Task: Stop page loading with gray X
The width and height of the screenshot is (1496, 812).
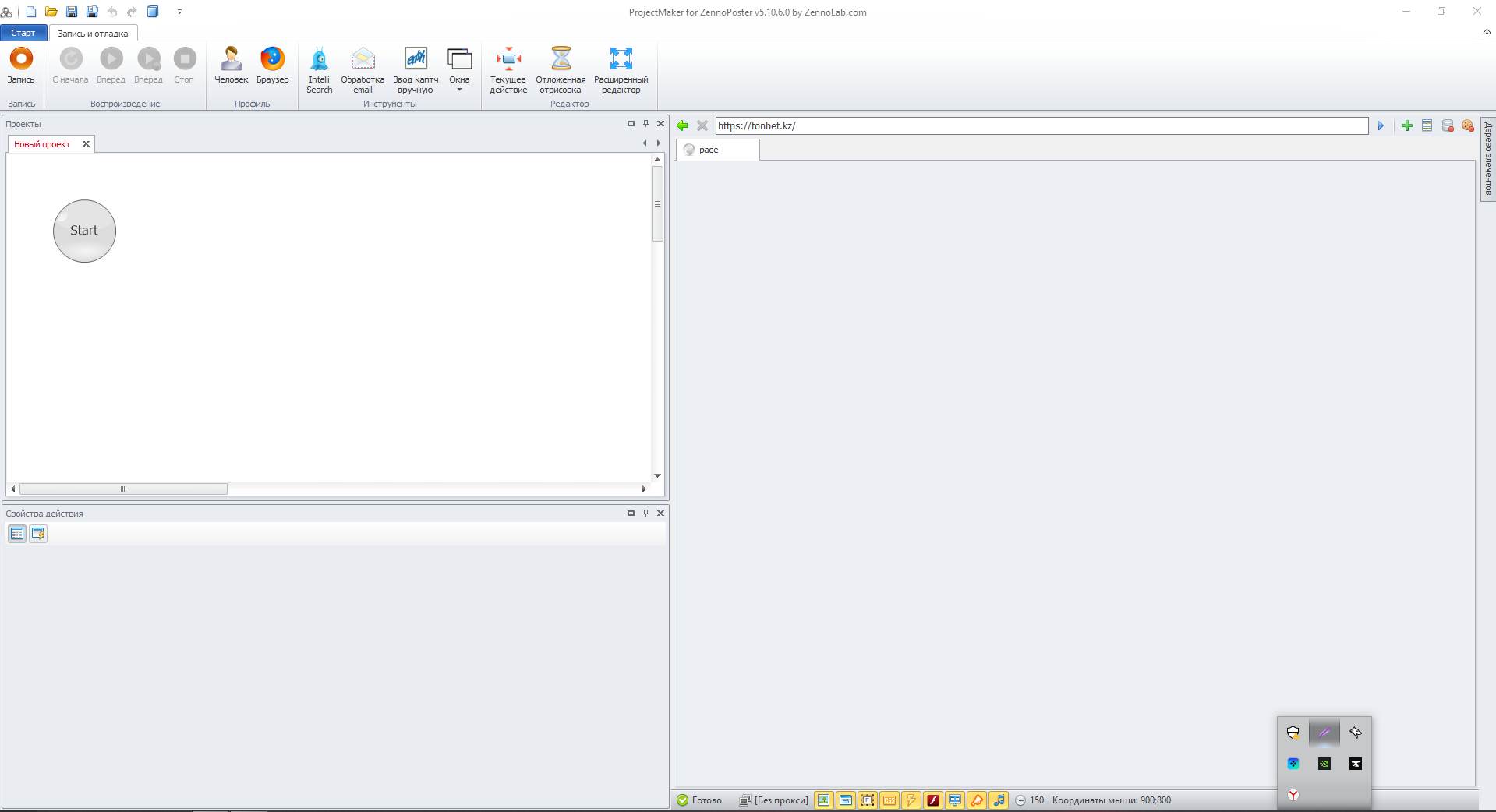Action: [x=702, y=125]
